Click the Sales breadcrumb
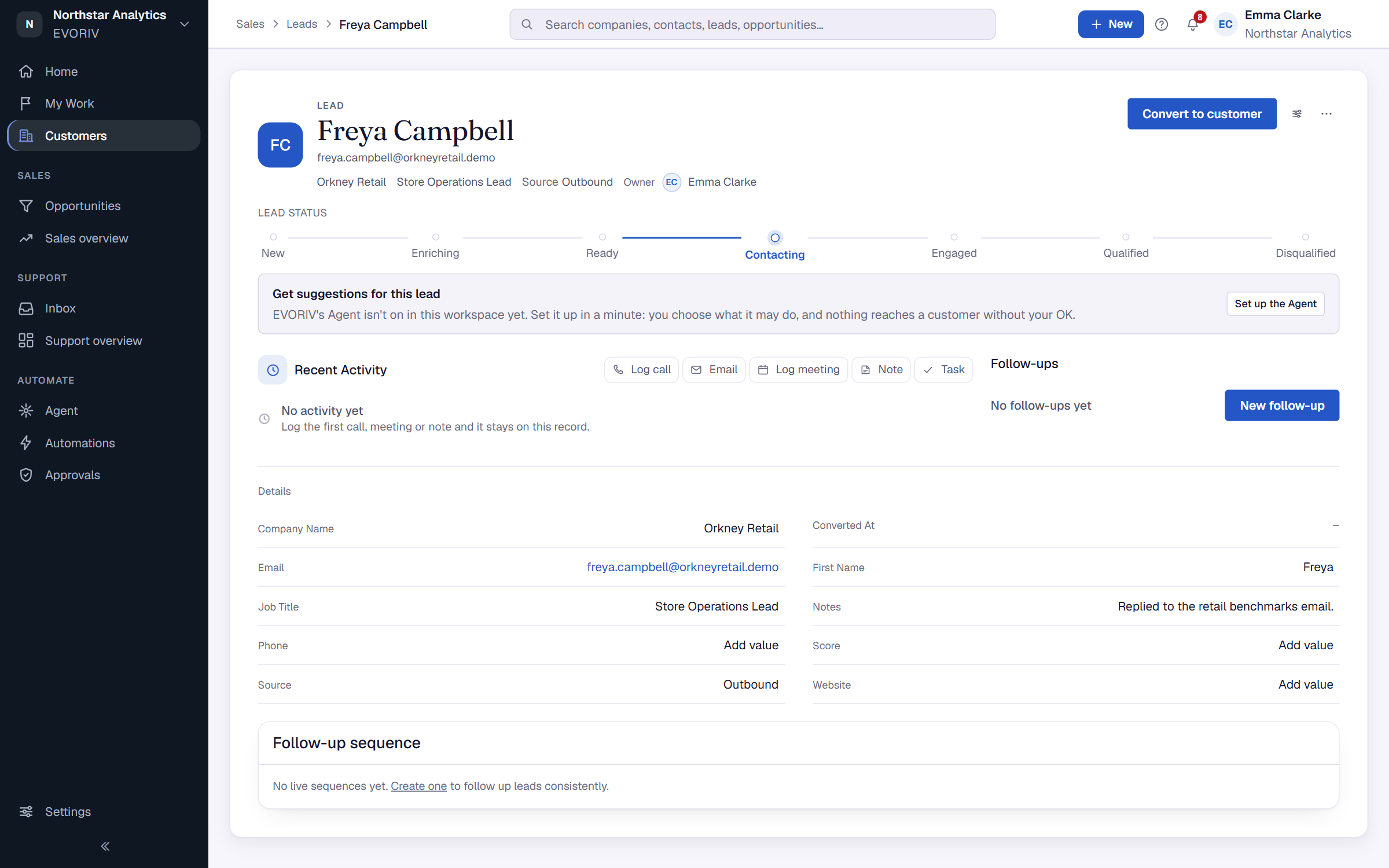The width and height of the screenshot is (1389, 868). 250,24
